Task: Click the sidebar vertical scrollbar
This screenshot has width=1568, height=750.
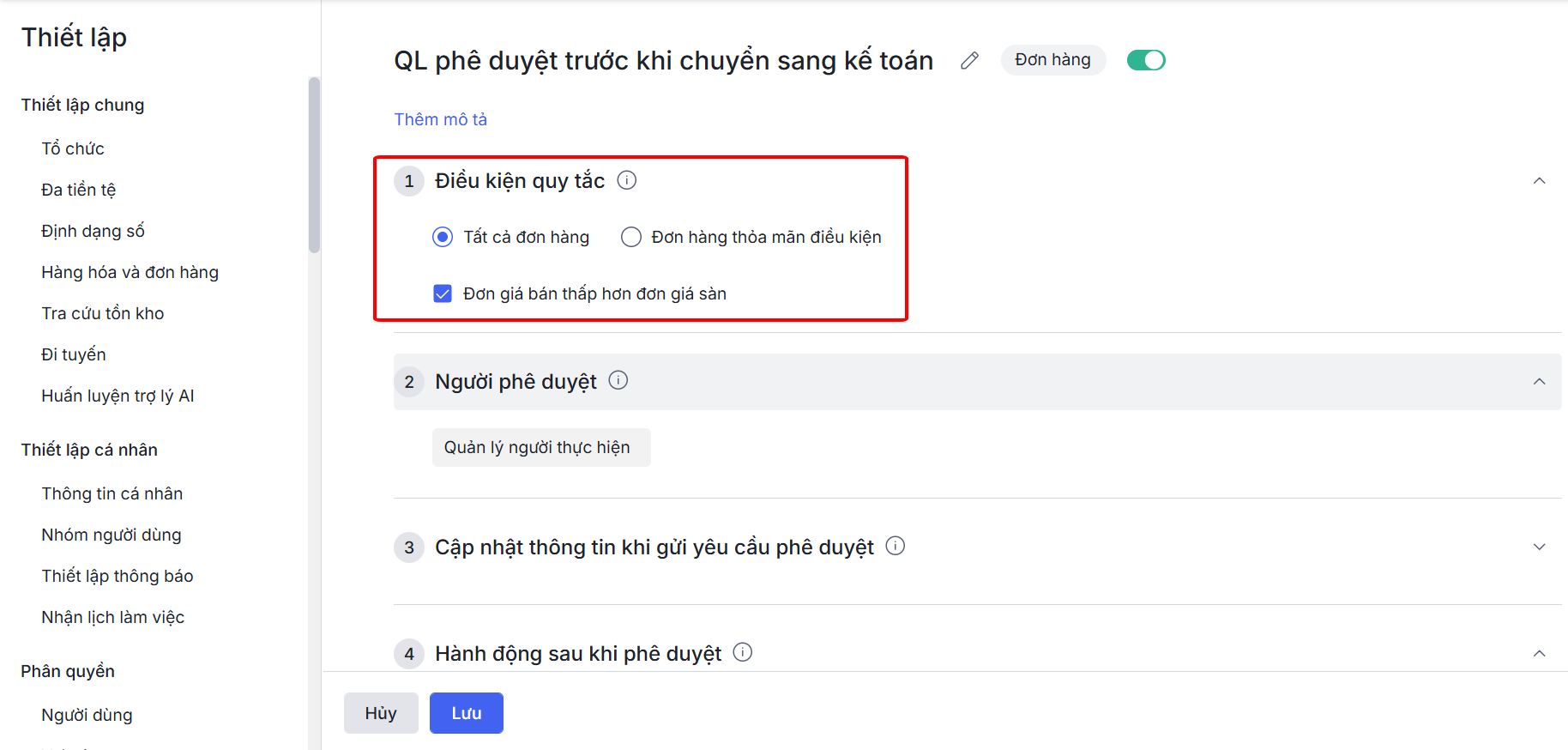Action: [314, 166]
